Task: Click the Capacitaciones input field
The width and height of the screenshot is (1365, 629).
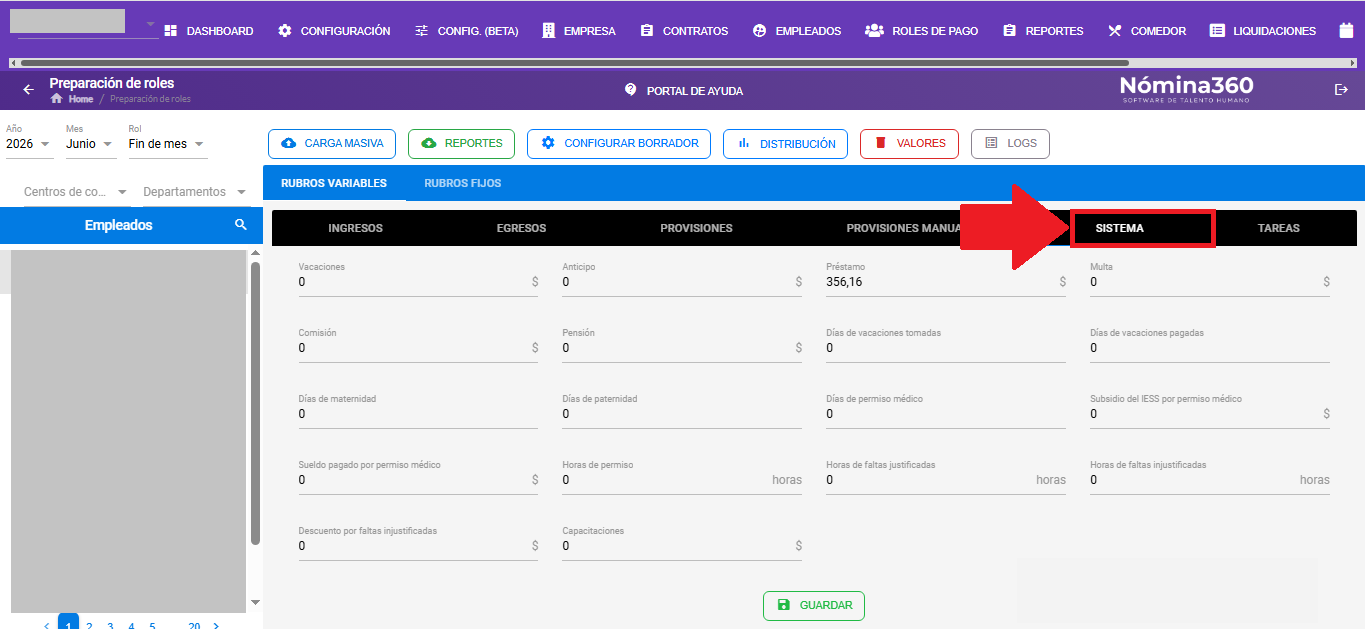Action: [x=682, y=547]
